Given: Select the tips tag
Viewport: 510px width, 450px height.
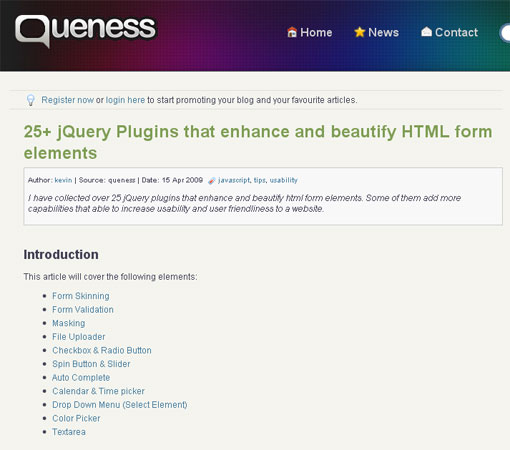Looking at the screenshot, I should pos(260,180).
